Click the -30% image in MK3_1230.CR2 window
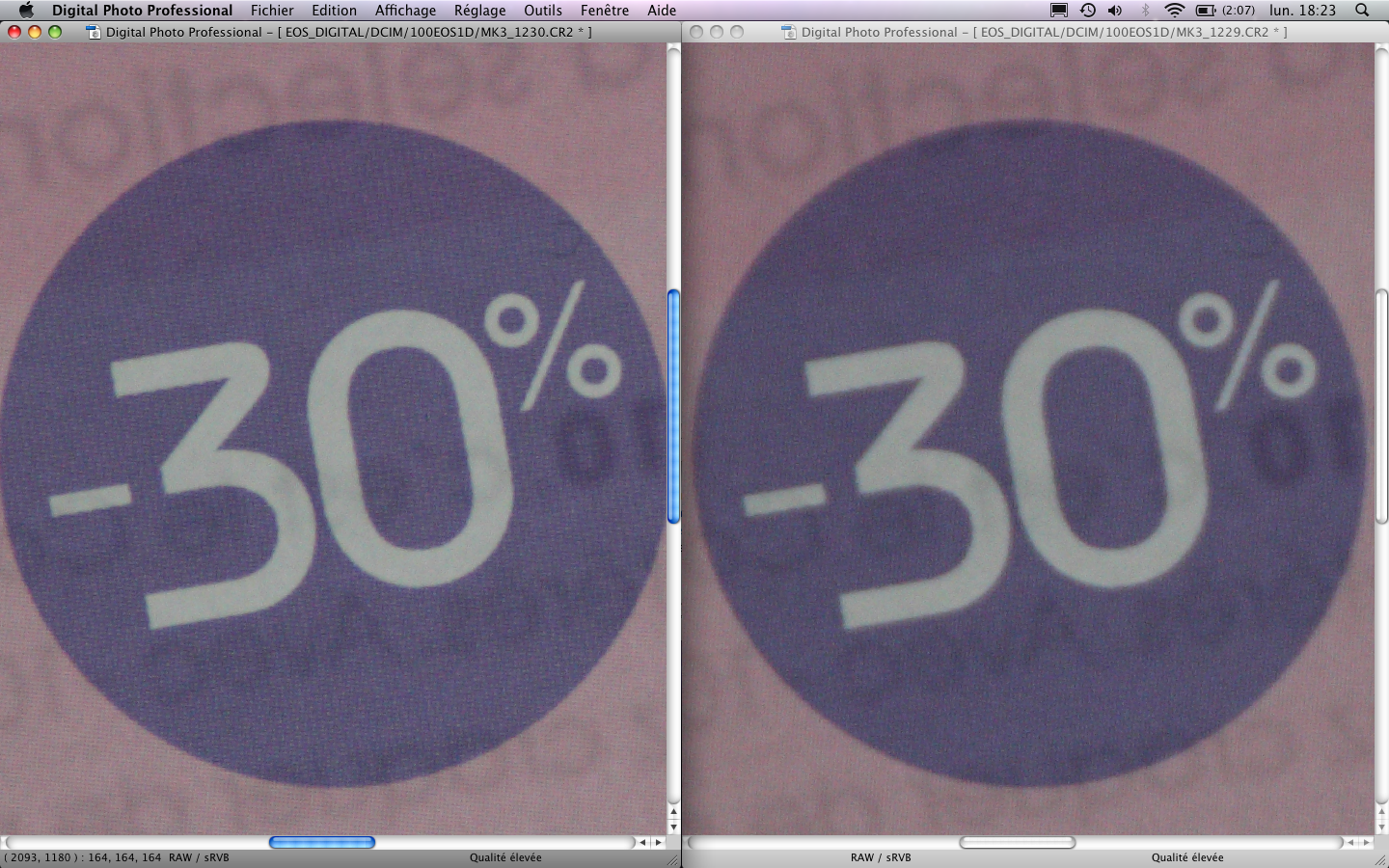This screenshot has width=1389, height=868. point(333,439)
